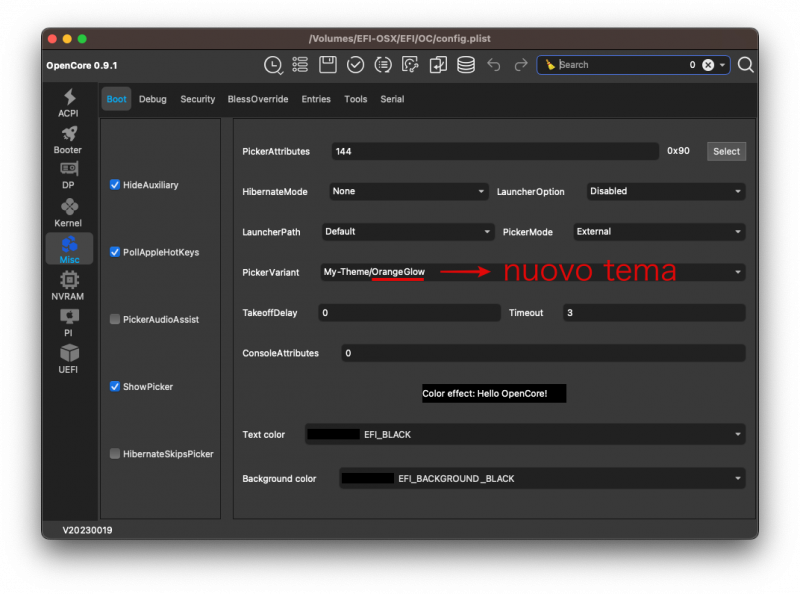Open the UEFI sidebar section
This screenshot has height=594, width=800.
tap(69, 358)
